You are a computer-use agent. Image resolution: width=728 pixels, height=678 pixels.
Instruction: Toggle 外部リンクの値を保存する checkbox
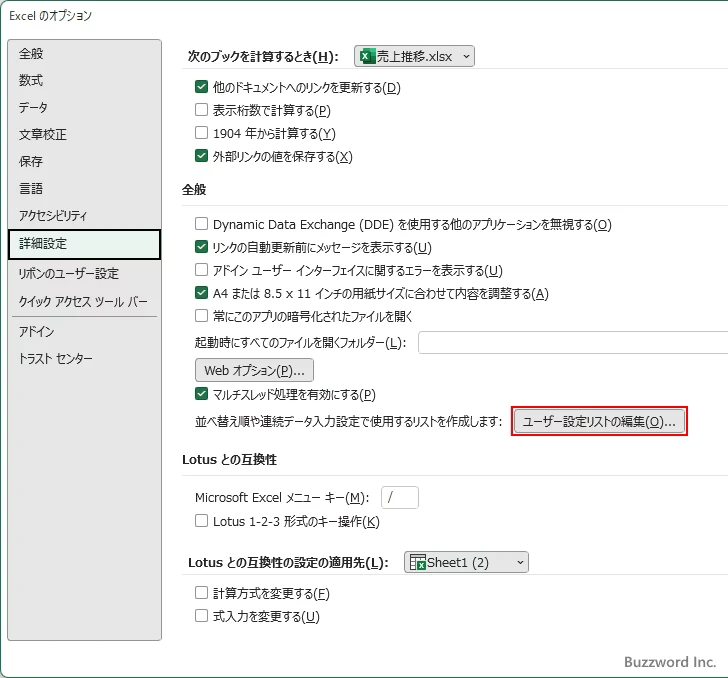pos(201,156)
